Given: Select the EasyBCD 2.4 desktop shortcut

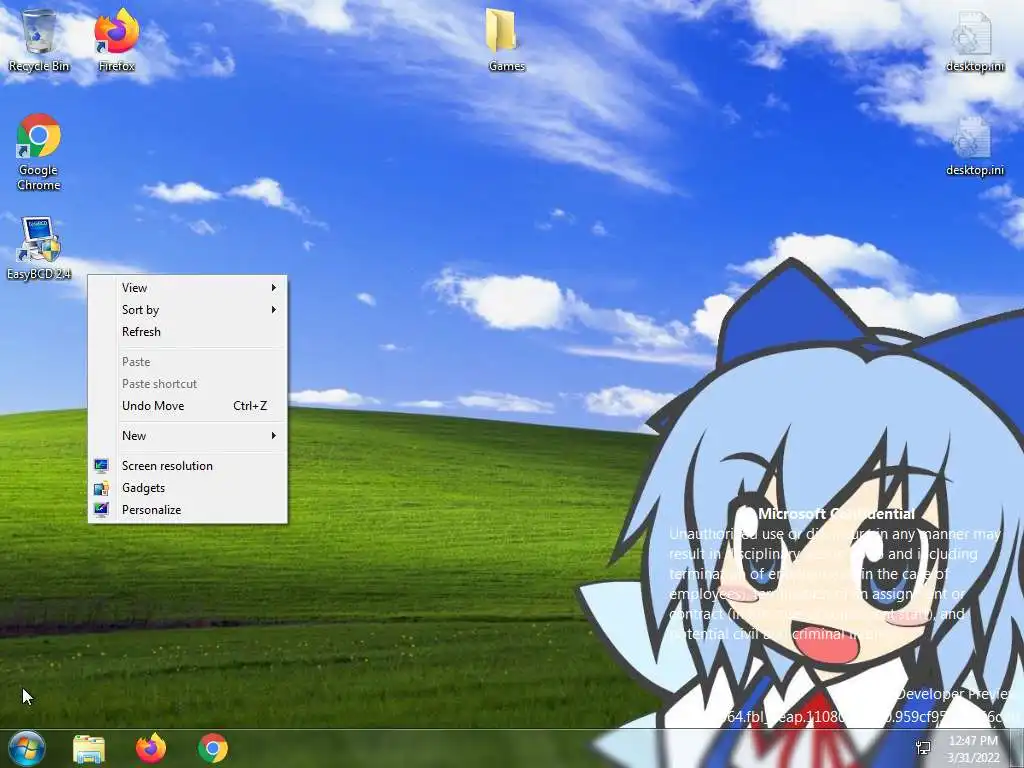Looking at the screenshot, I should [39, 249].
